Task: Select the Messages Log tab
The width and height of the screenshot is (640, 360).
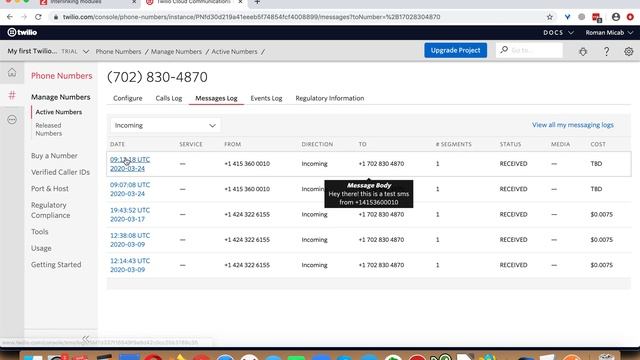Action: pos(216,98)
